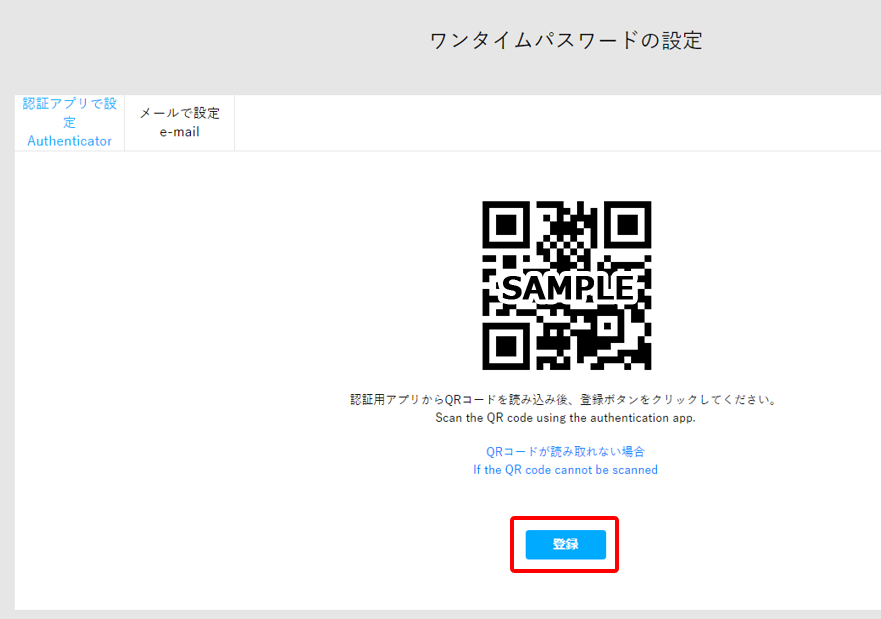This screenshot has height=619, width=881.
Task: Select the 'e-mail' label in the second tab
Action: (180, 132)
